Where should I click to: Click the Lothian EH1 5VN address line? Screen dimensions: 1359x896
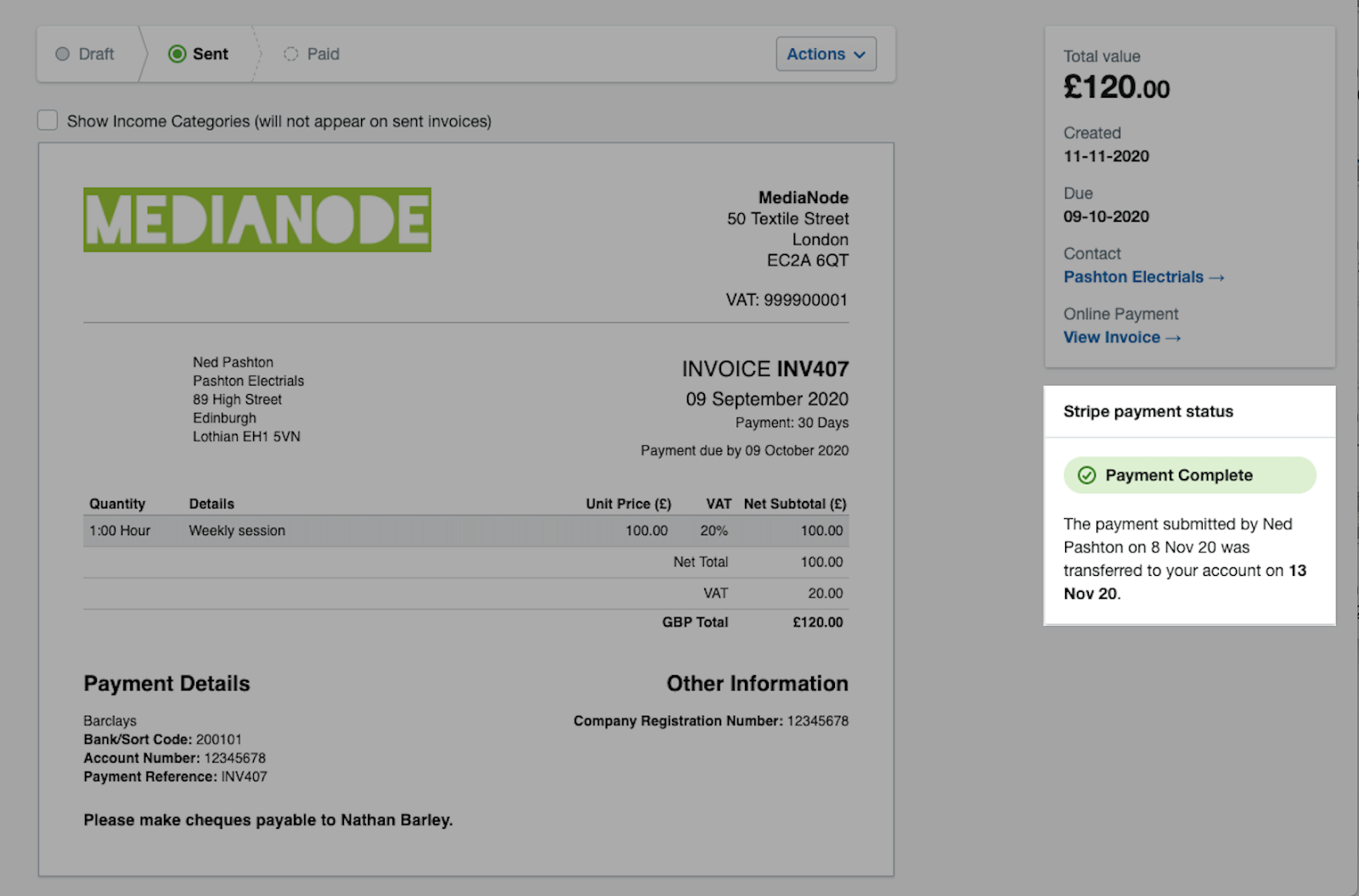coord(246,437)
